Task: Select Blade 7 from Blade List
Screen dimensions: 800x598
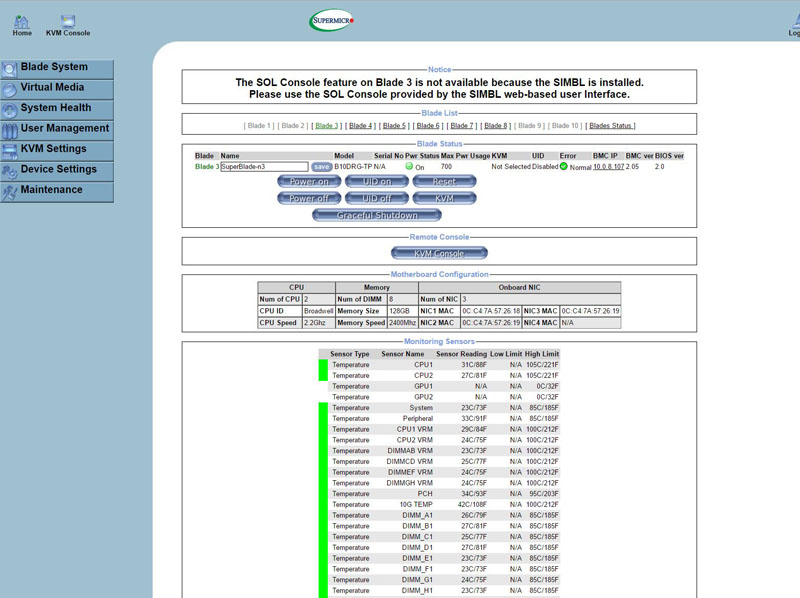Action: [x=461, y=126]
